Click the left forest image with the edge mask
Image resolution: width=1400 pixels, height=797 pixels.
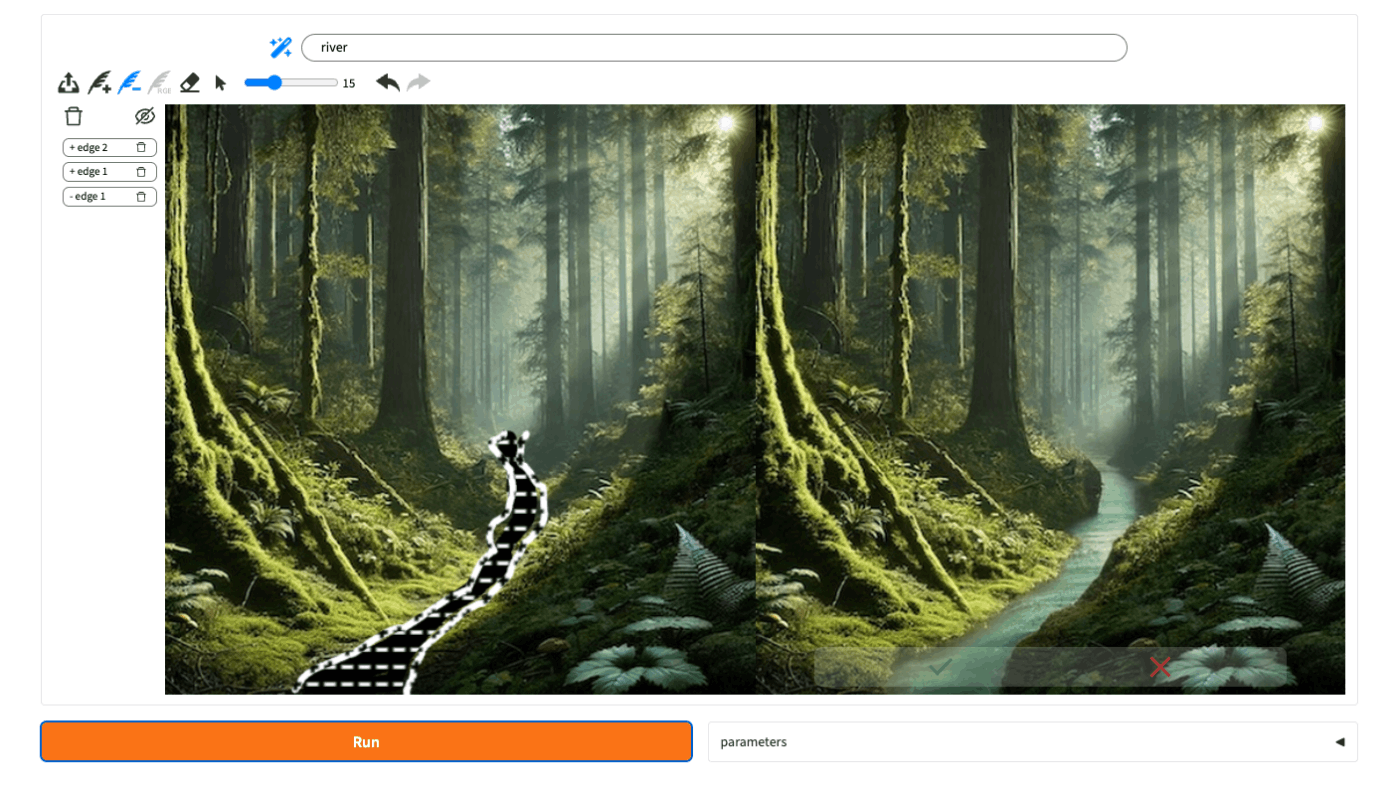(460, 399)
